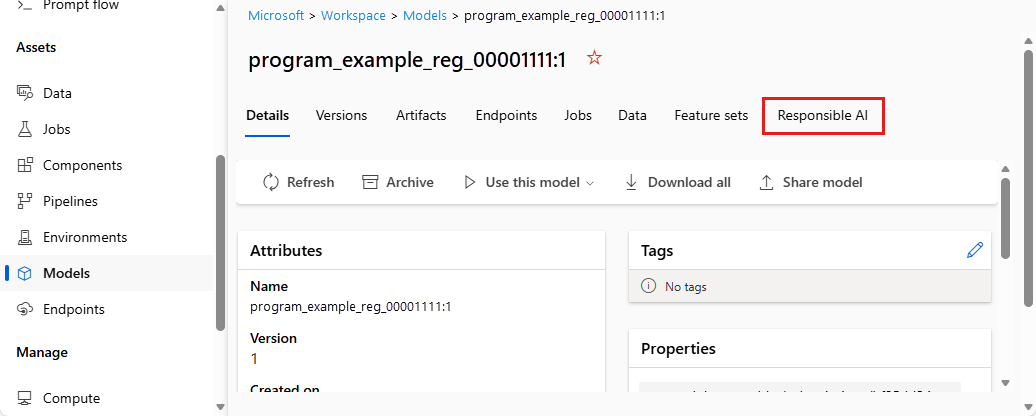Viewport: 1036px width, 416px height.
Task: Select Prompt flow in the sidebar
Action: pos(81,5)
